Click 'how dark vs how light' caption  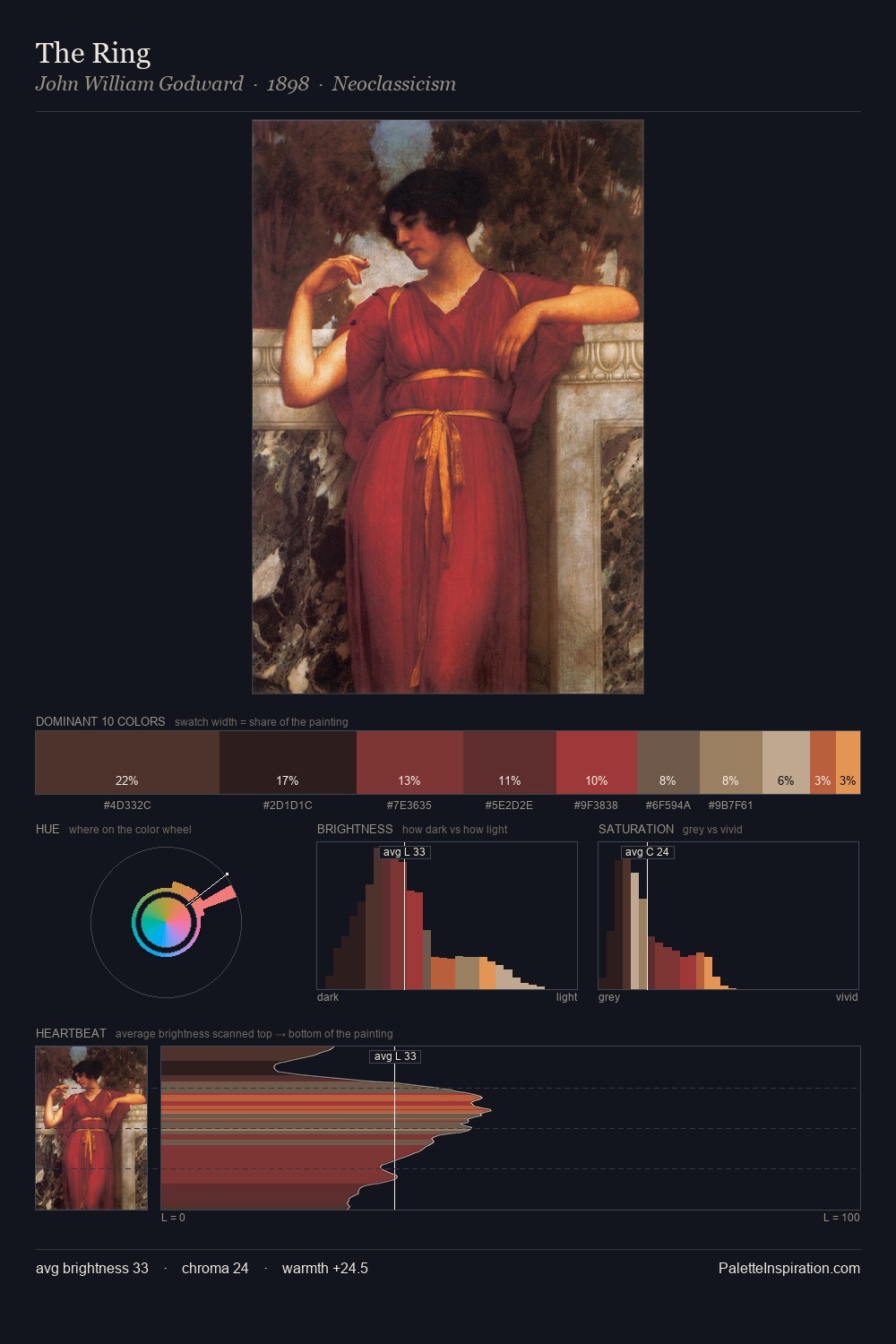coord(454,830)
